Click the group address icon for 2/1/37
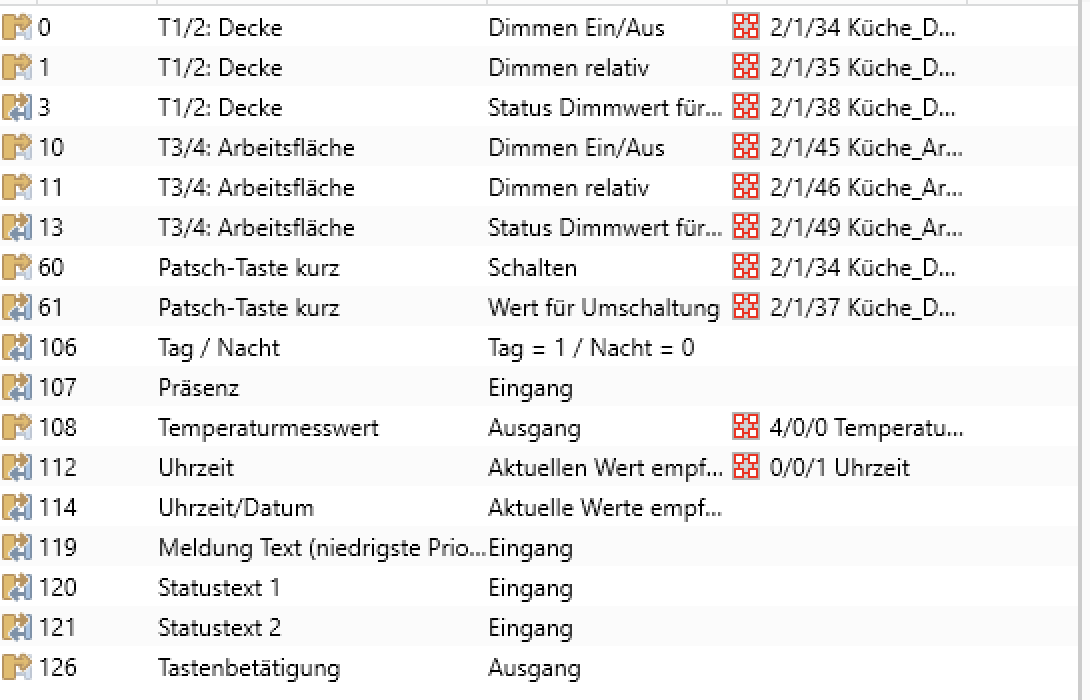Image resolution: width=1090 pixels, height=700 pixels. click(x=746, y=308)
